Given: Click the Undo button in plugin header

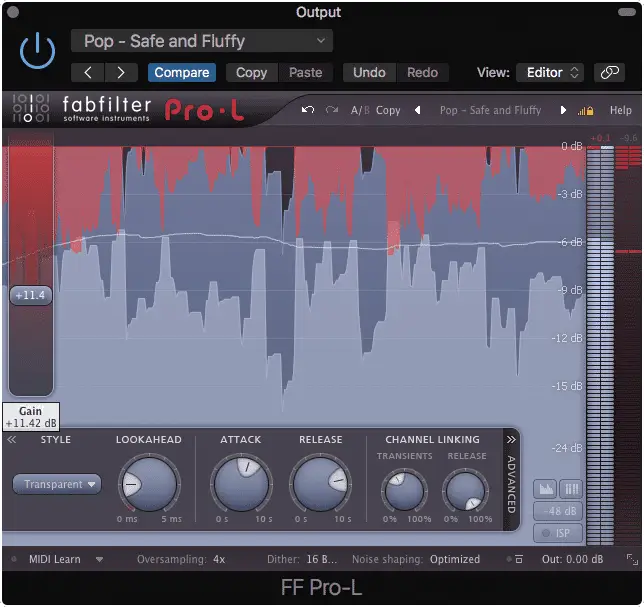Looking at the screenshot, I should 369,73.
